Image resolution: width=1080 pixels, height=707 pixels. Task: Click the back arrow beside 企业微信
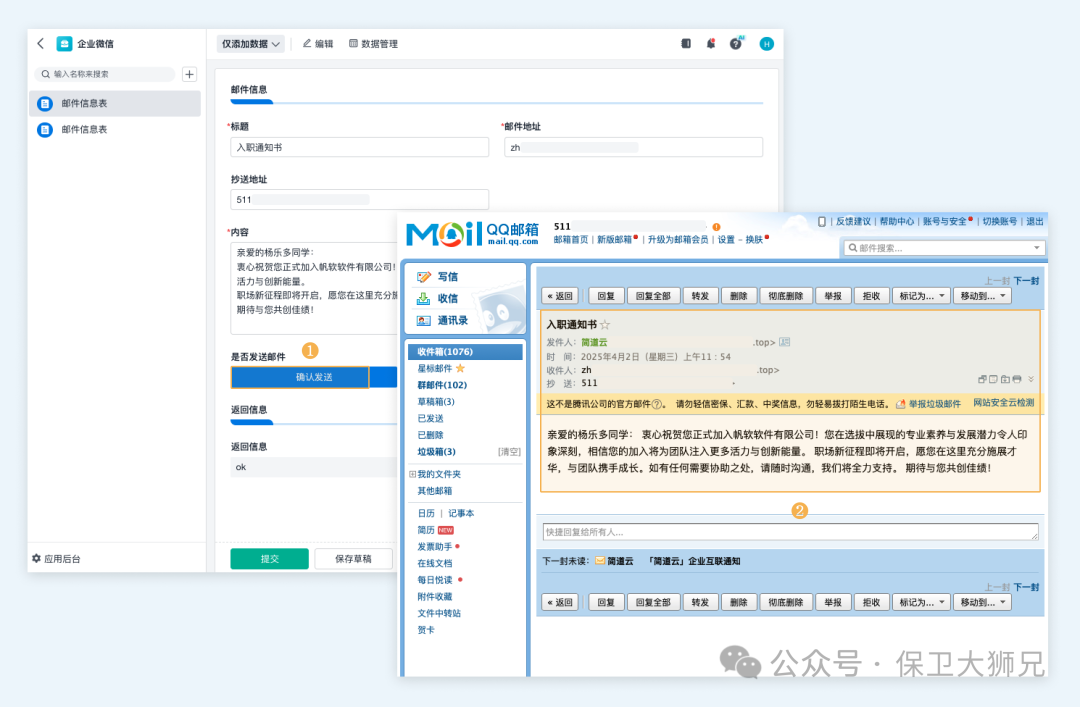[40, 44]
